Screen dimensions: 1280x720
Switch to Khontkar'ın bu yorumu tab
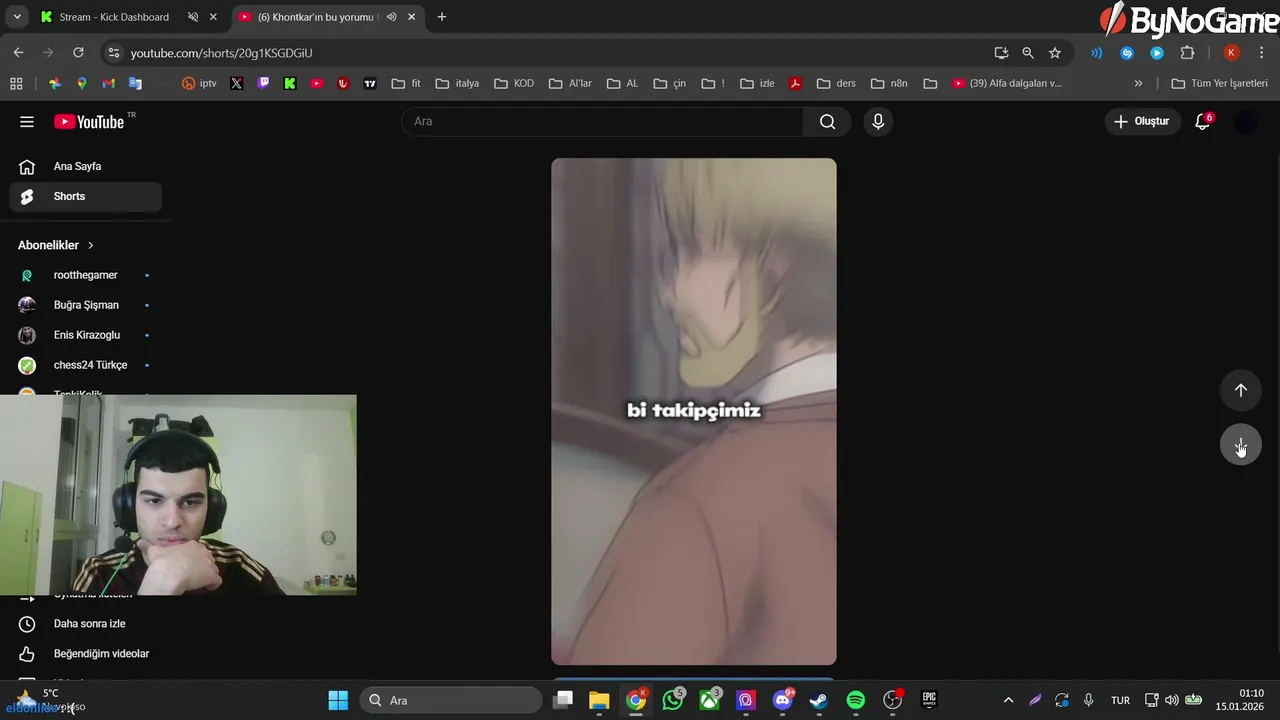pos(315,17)
